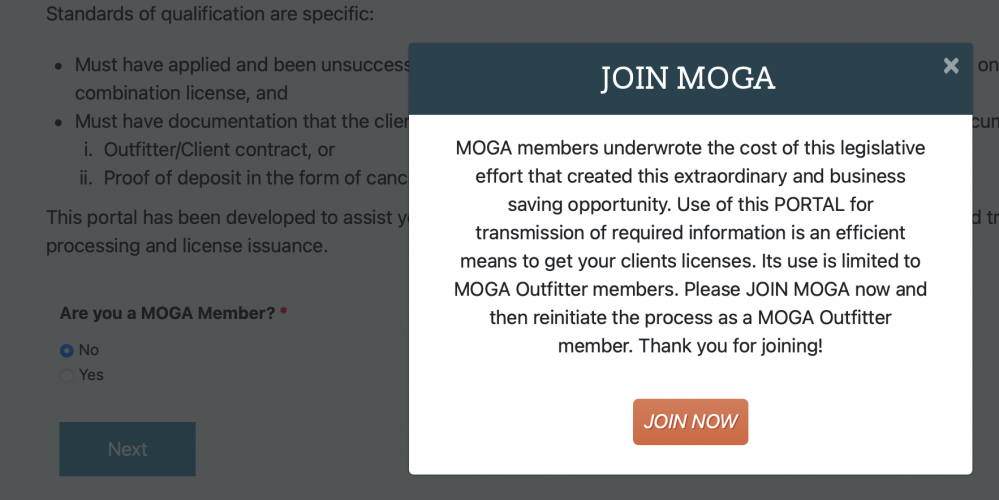Viewport: 999px width, 500px height.
Task: Select the "Yes" radio button
Action: tap(66, 375)
